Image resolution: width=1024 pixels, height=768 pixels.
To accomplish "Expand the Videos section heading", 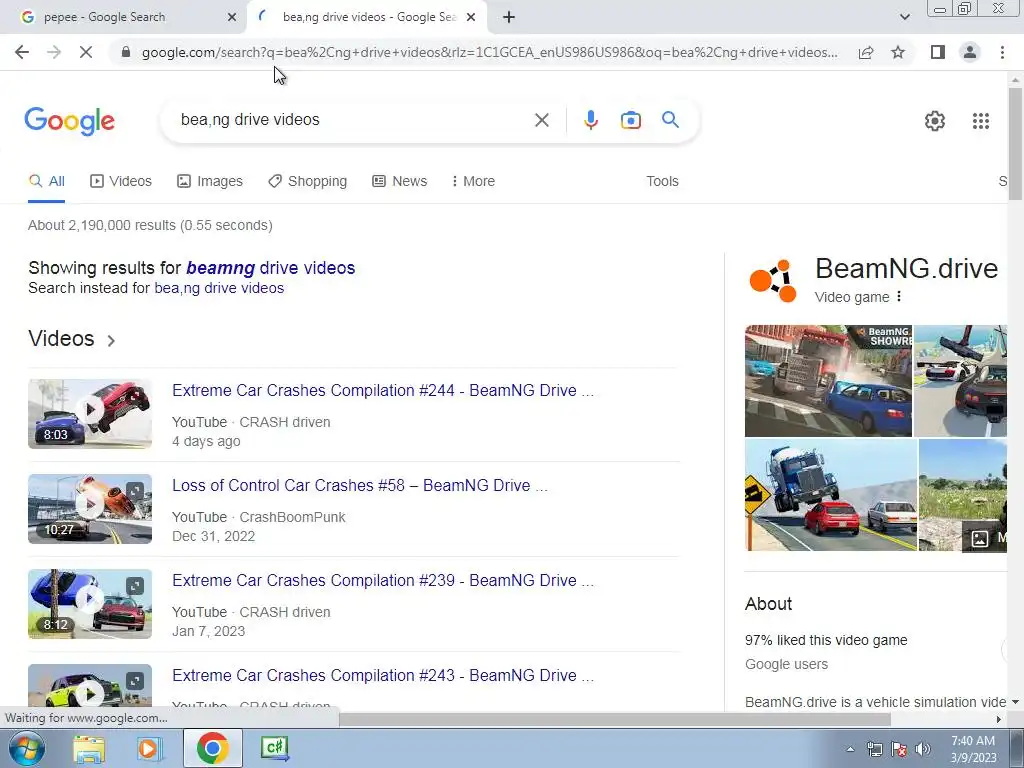I will [x=72, y=339].
